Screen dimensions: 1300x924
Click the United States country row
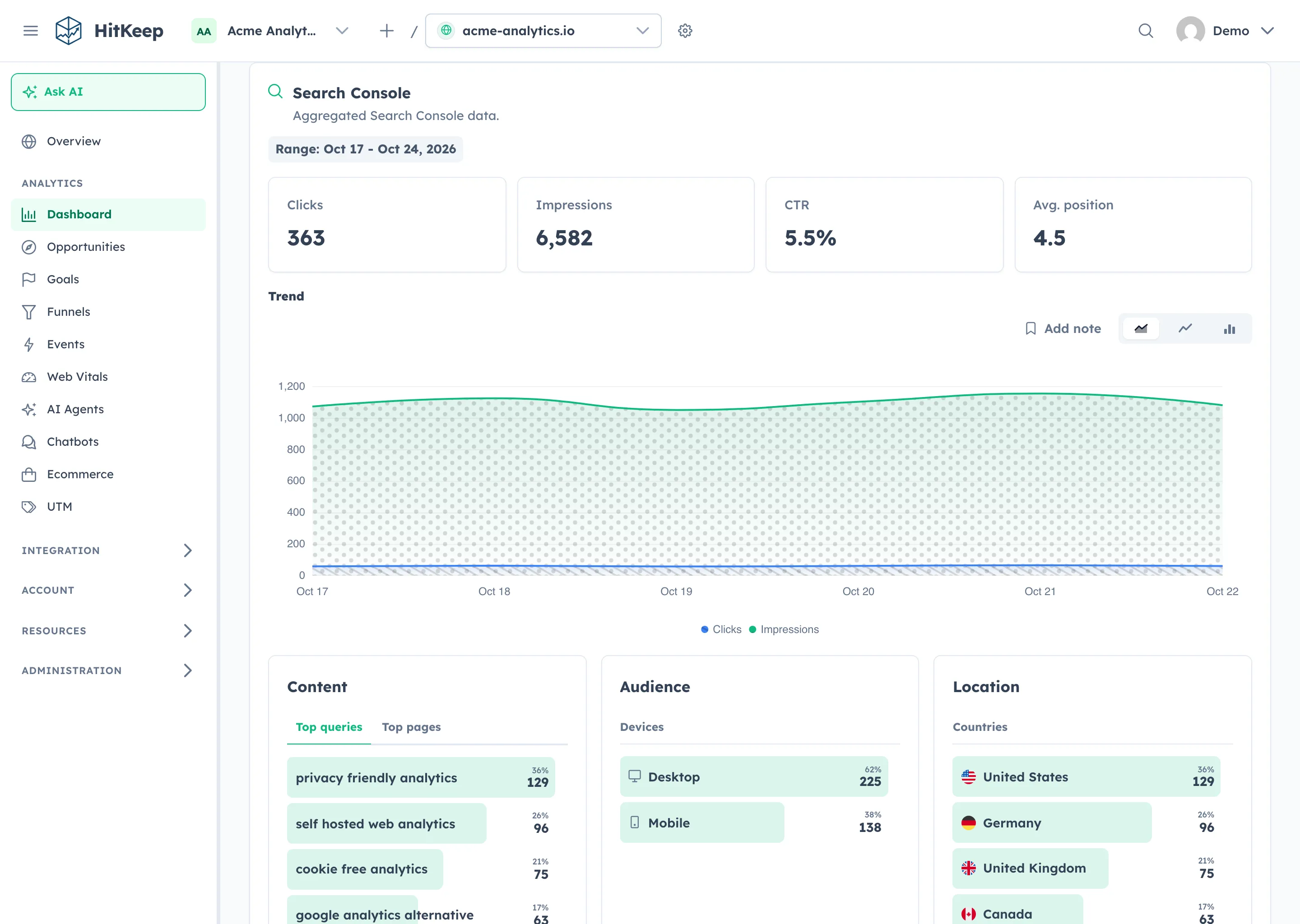coord(1086,776)
